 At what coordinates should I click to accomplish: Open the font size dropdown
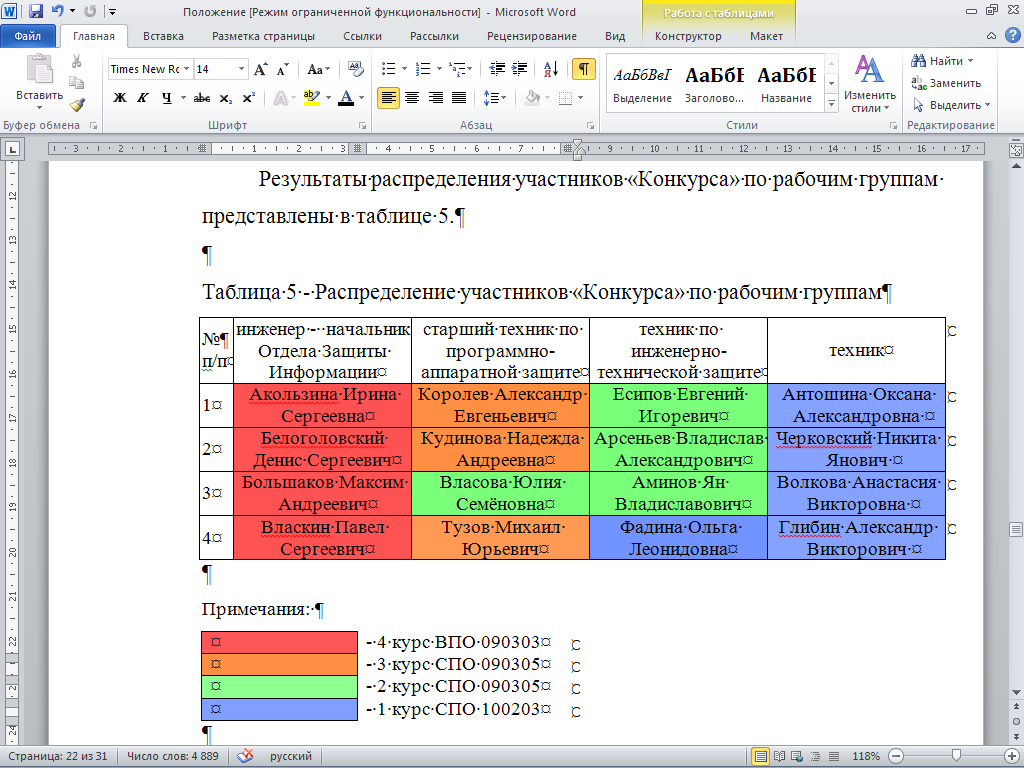[x=241, y=69]
